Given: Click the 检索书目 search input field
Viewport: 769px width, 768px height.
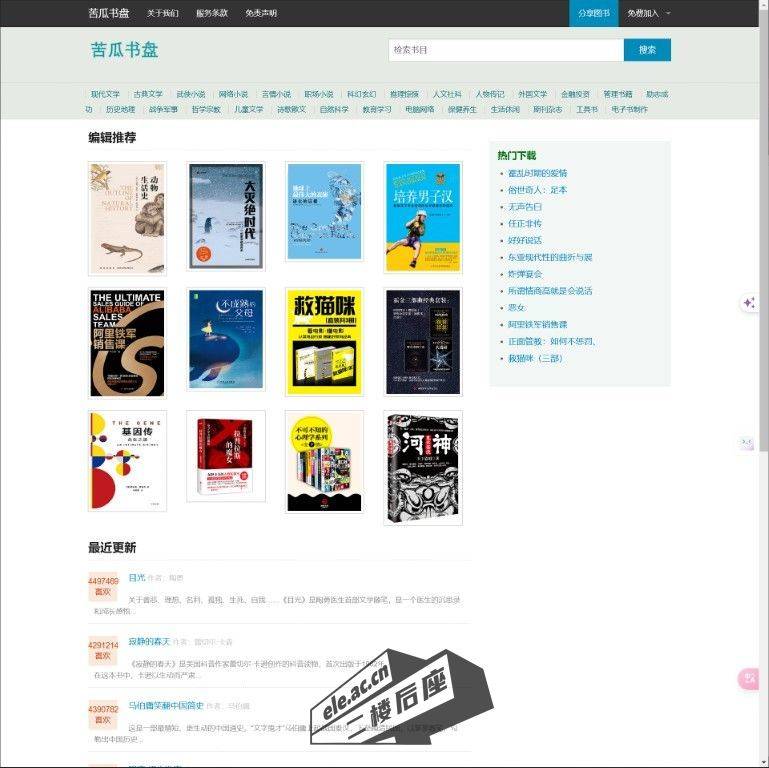Looking at the screenshot, I should coord(505,50).
